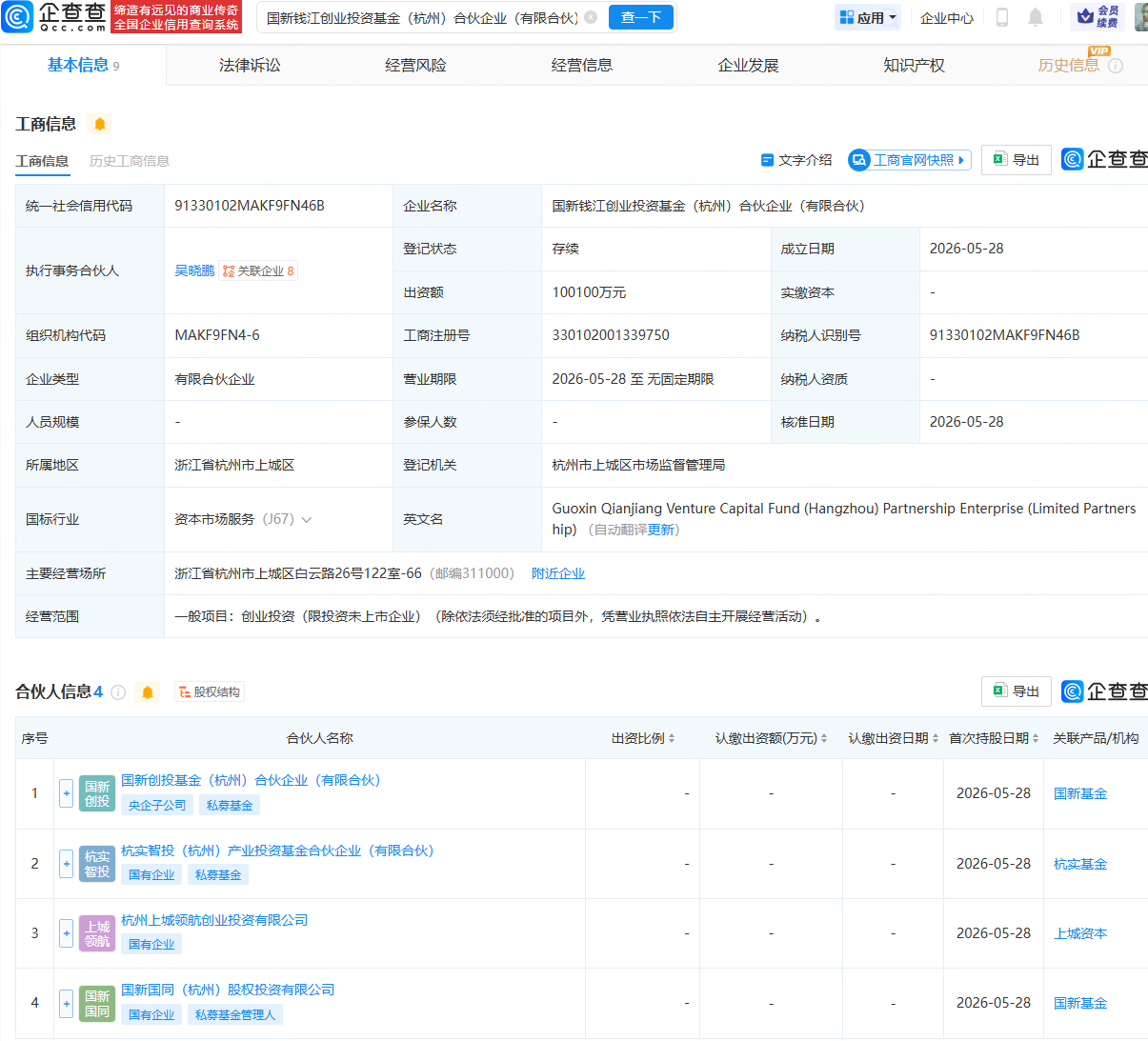
Task: Click the 私募基金管理人 tag
Action: click(x=235, y=1014)
